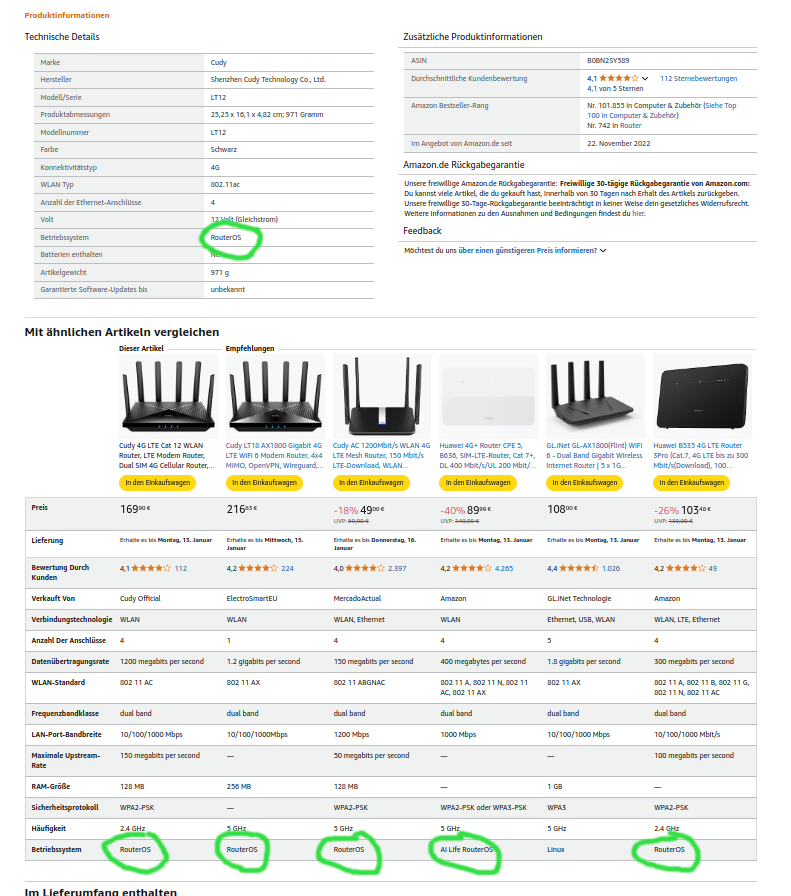Viewport: 791px width, 896px height.
Task: Click the '802 11 ABGNAC' WLAN-Standard cell
Action: pos(359,683)
